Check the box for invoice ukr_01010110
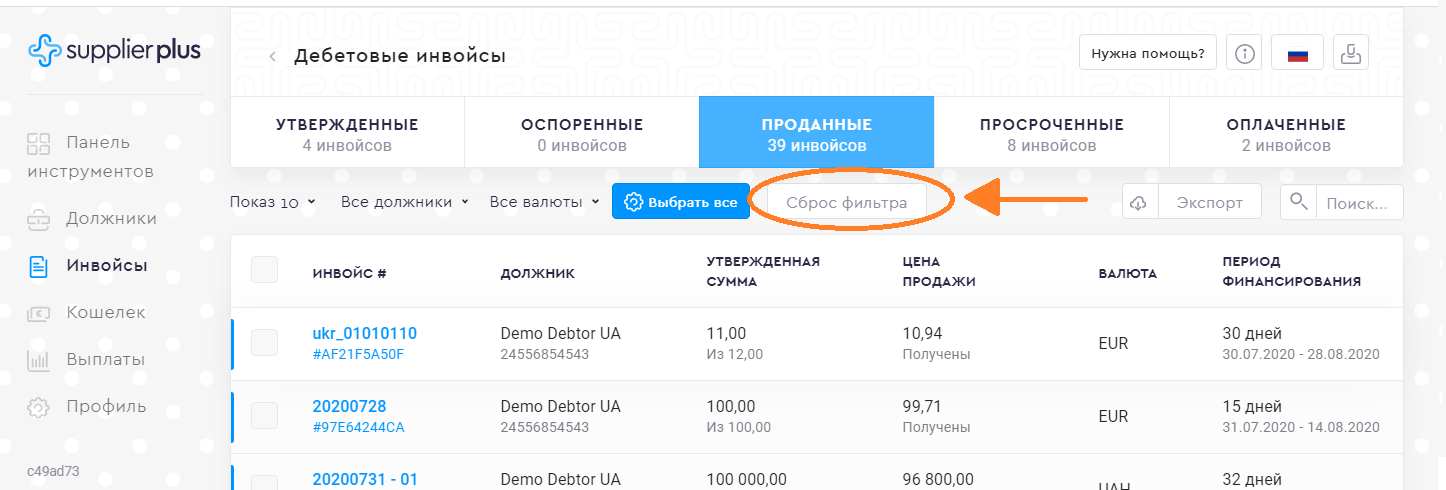The width and height of the screenshot is (1446, 490). [x=265, y=343]
